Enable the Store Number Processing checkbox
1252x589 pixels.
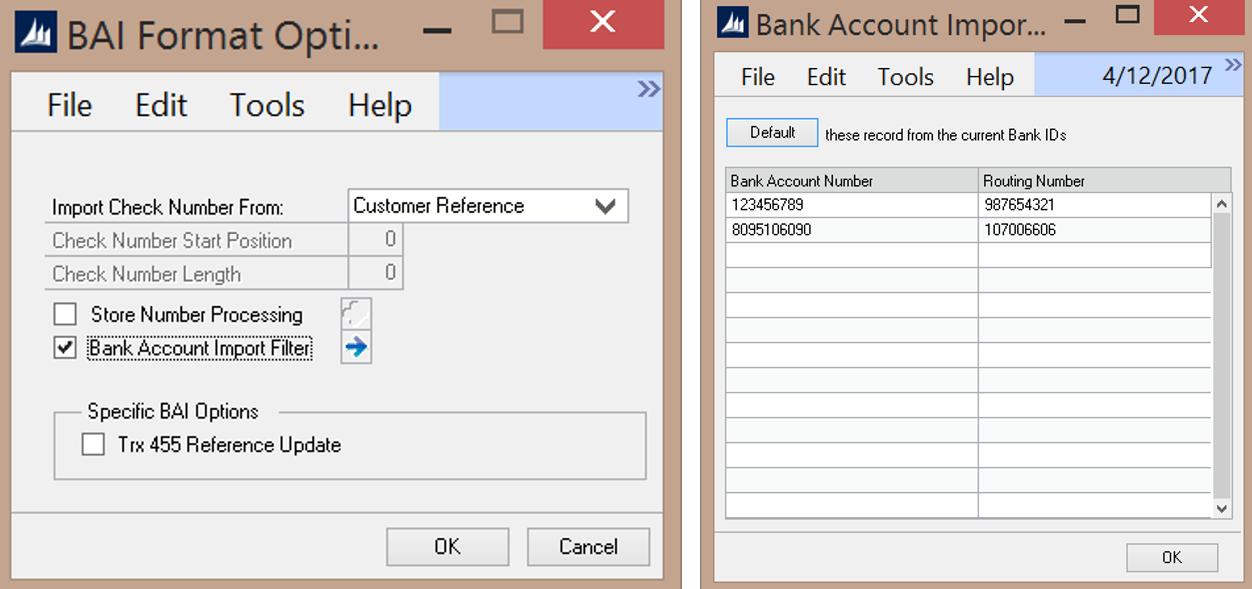pyautogui.click(x=66, y=315)
